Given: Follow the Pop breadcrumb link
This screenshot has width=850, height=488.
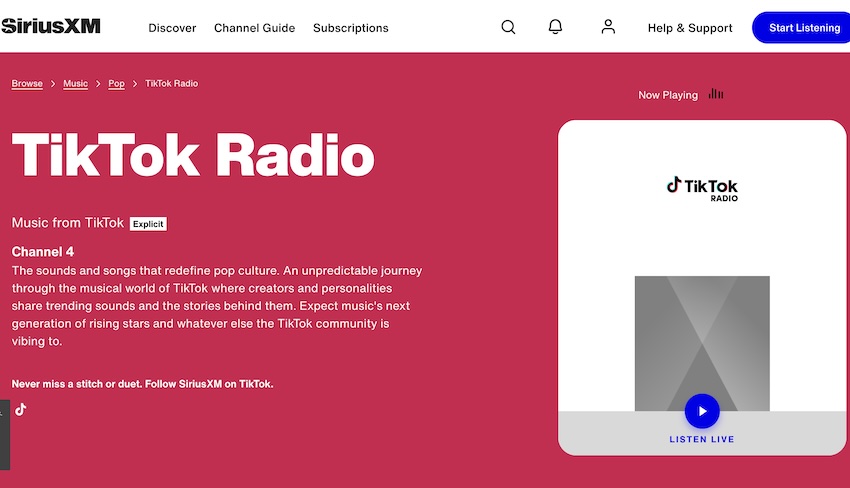Looking at the screenshot, I should pyautogui.click(x=117, y=84).
